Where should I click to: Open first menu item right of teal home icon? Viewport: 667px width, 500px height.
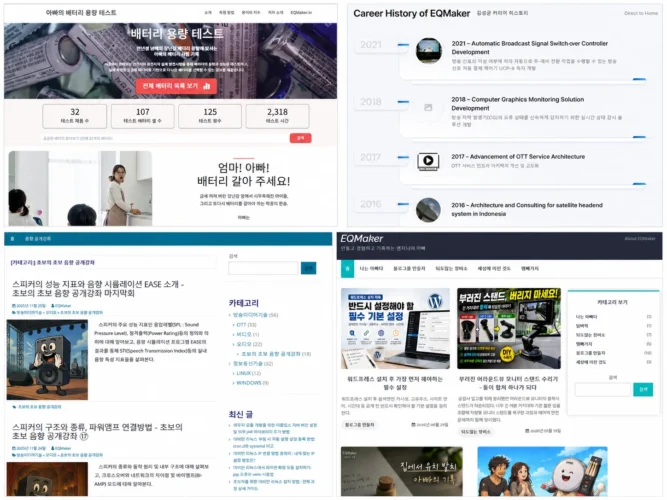pos(371,269)
